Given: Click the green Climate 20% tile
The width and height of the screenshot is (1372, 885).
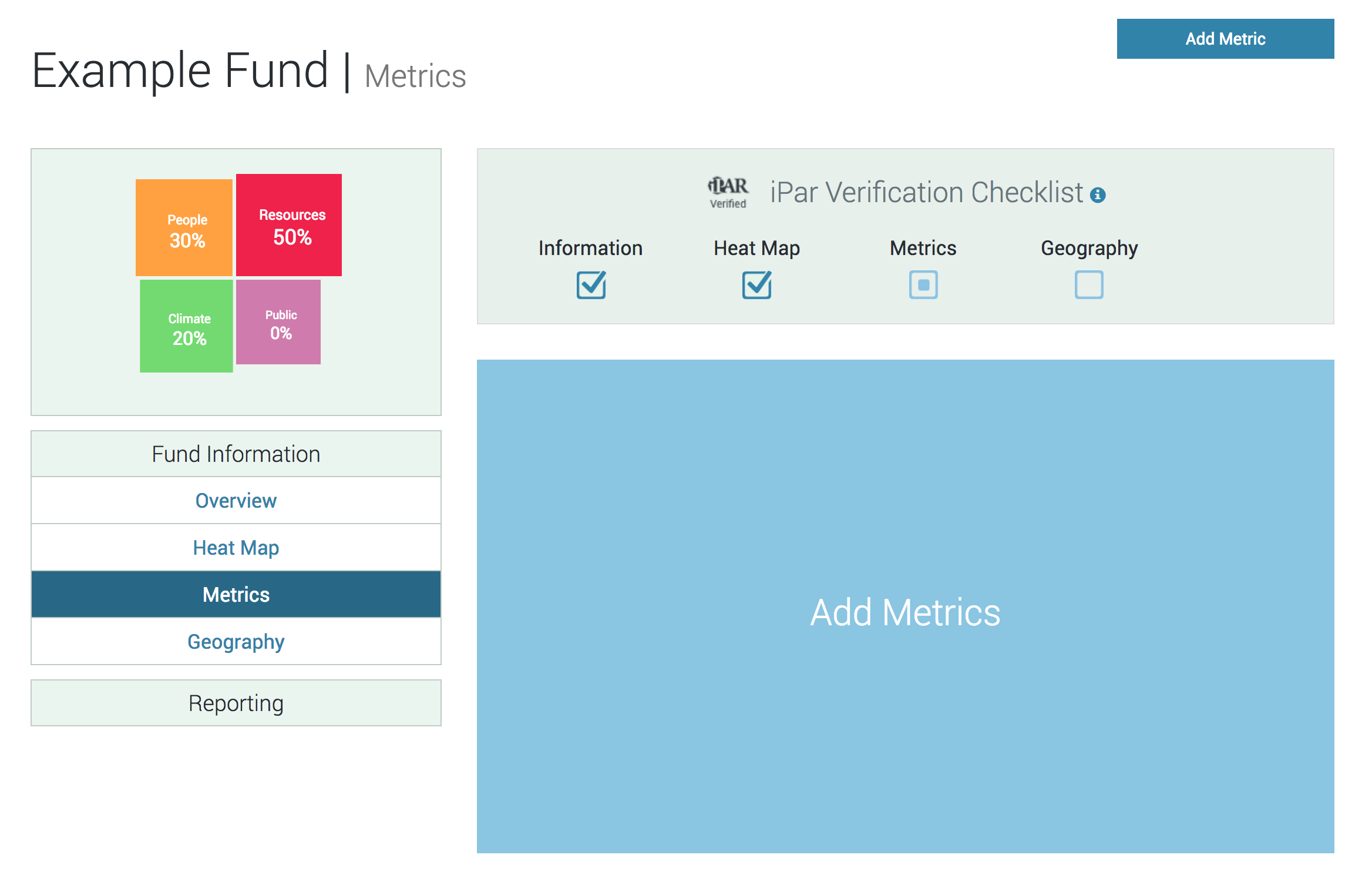Looking at the screenshot, I should coord(187,326).
